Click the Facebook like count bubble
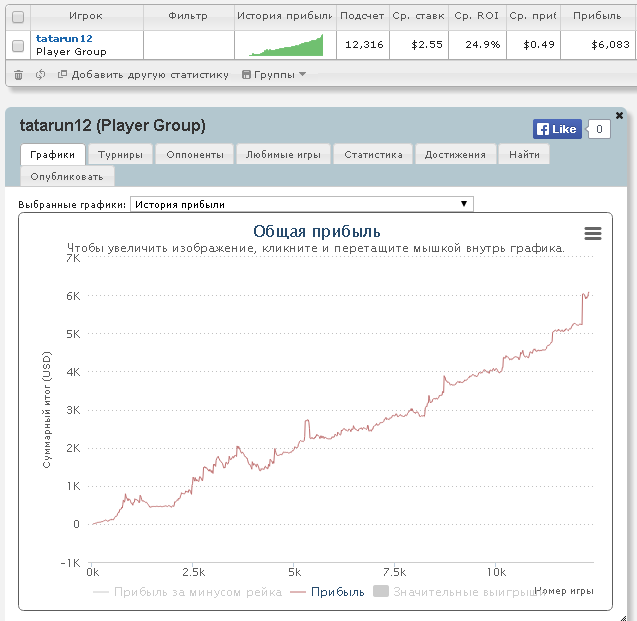 (599, 129)
